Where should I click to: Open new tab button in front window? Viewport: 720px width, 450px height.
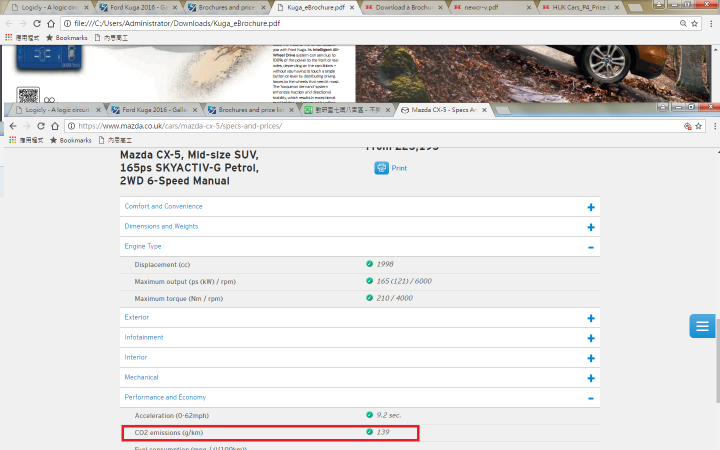point(503,110)
